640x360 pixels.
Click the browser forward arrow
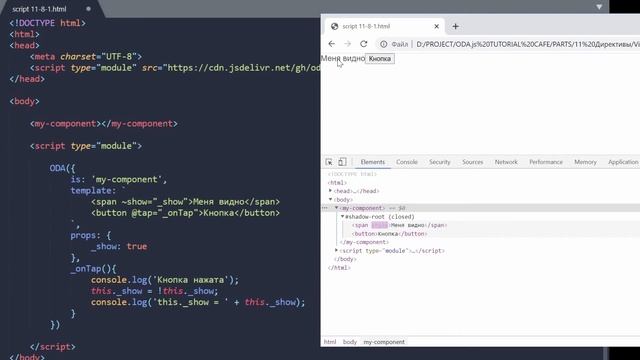coord(347,44)
